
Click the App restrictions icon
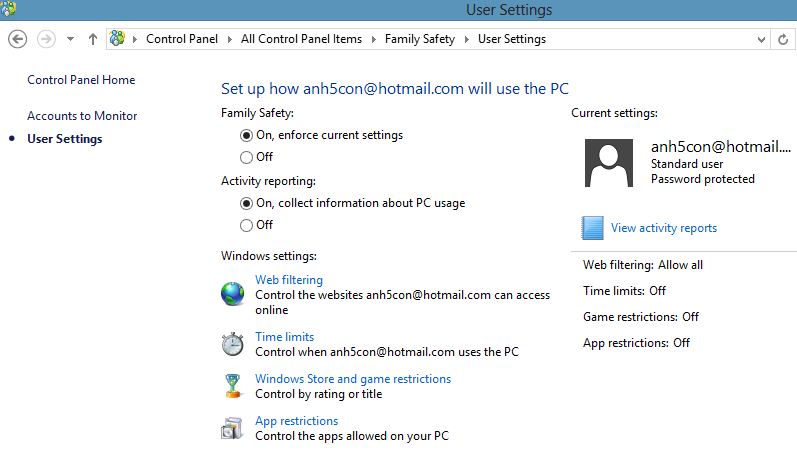coord(232,428)
